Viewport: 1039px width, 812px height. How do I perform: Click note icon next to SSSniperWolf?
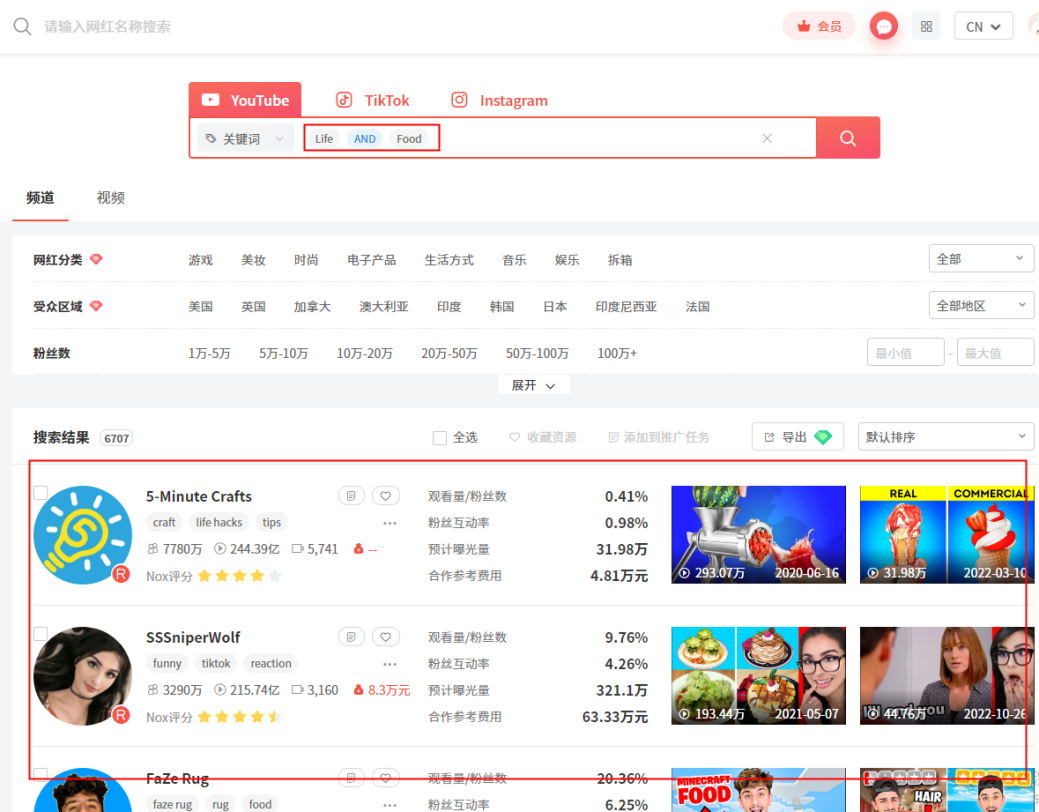[351, 636]
